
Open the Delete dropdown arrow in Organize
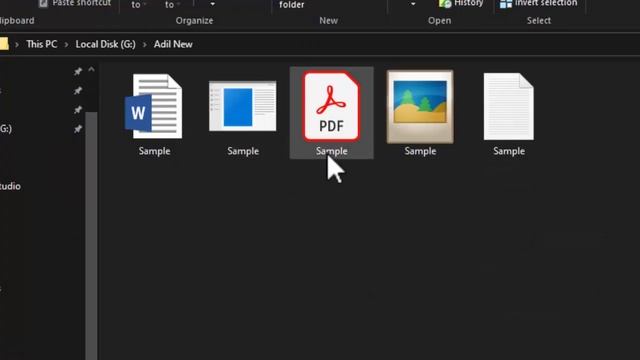(212, 4)
